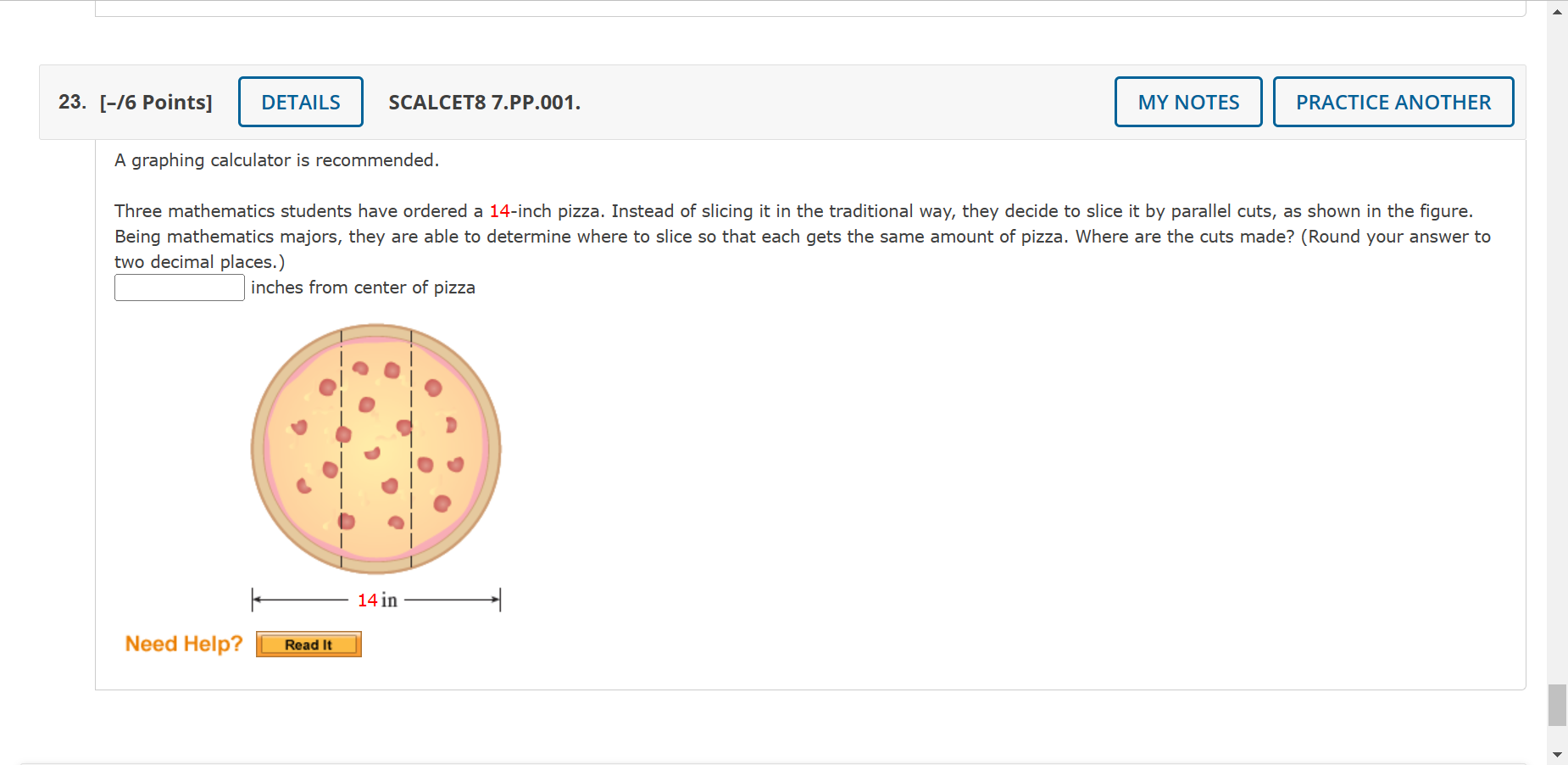Click the phrase inches from center of pizza

pos(362,288)
